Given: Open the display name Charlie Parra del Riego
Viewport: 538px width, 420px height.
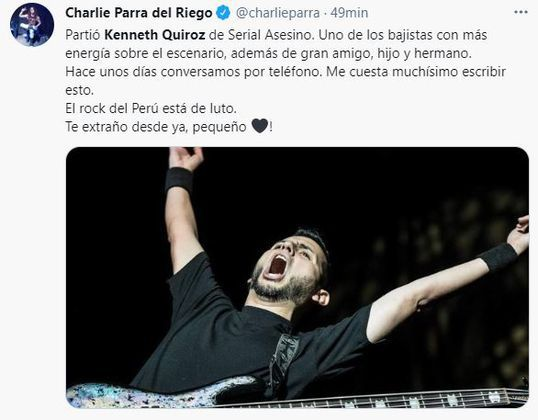Looking at the screenshot, I should [x=139, y=13].
